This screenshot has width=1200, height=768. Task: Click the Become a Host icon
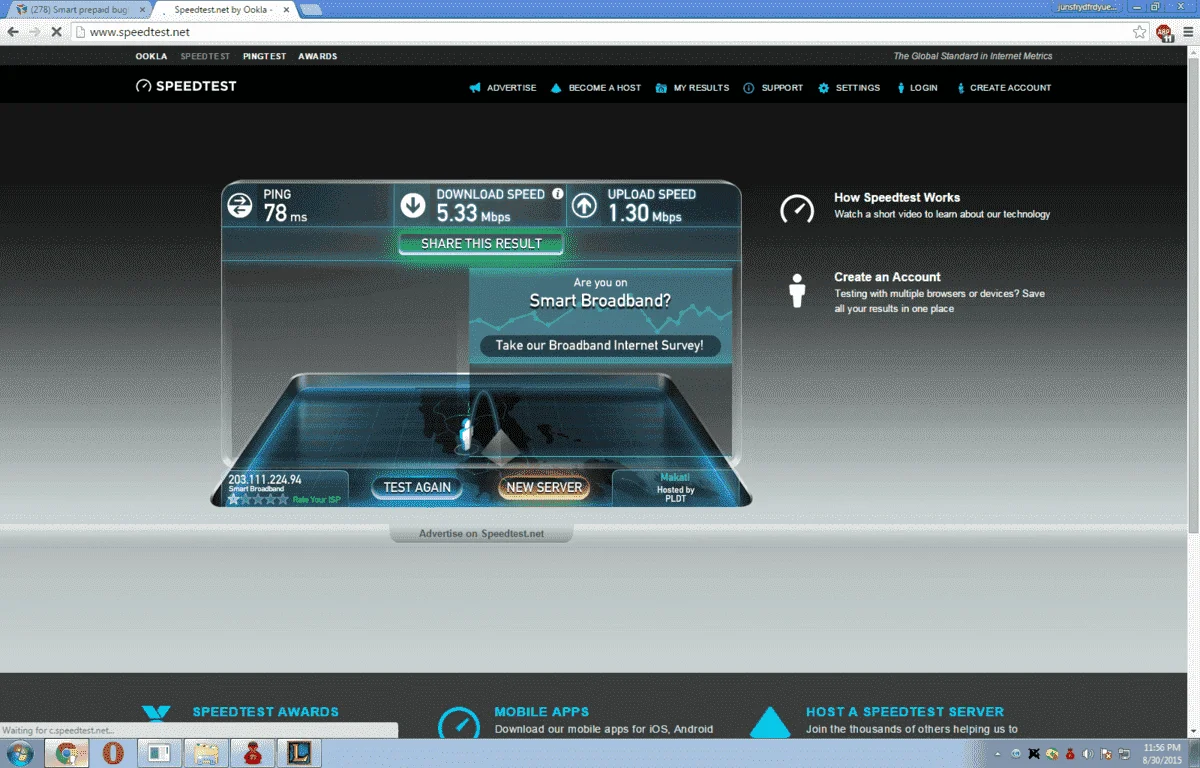click(557, 88)
